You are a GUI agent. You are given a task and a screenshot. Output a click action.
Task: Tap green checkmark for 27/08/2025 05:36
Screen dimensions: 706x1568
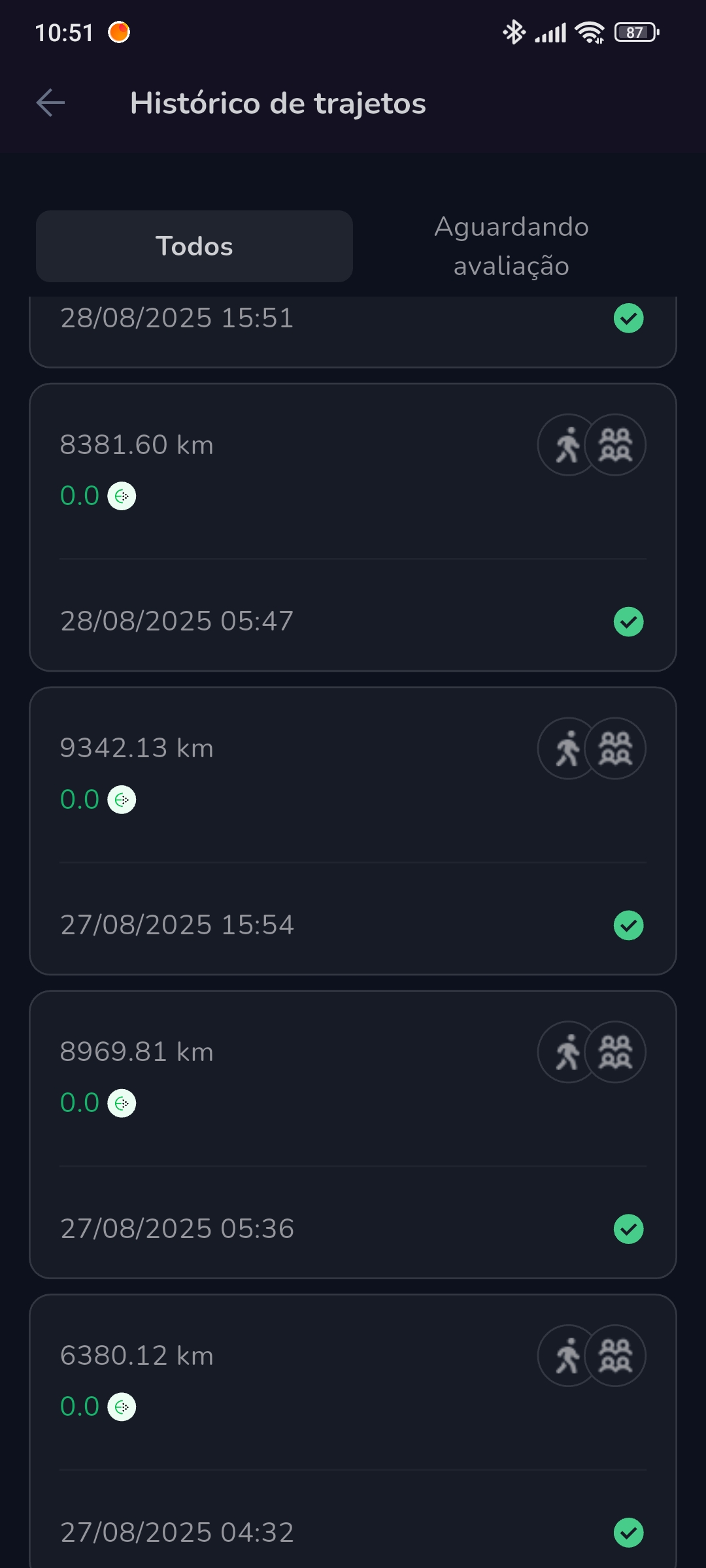pos(629,1229)
